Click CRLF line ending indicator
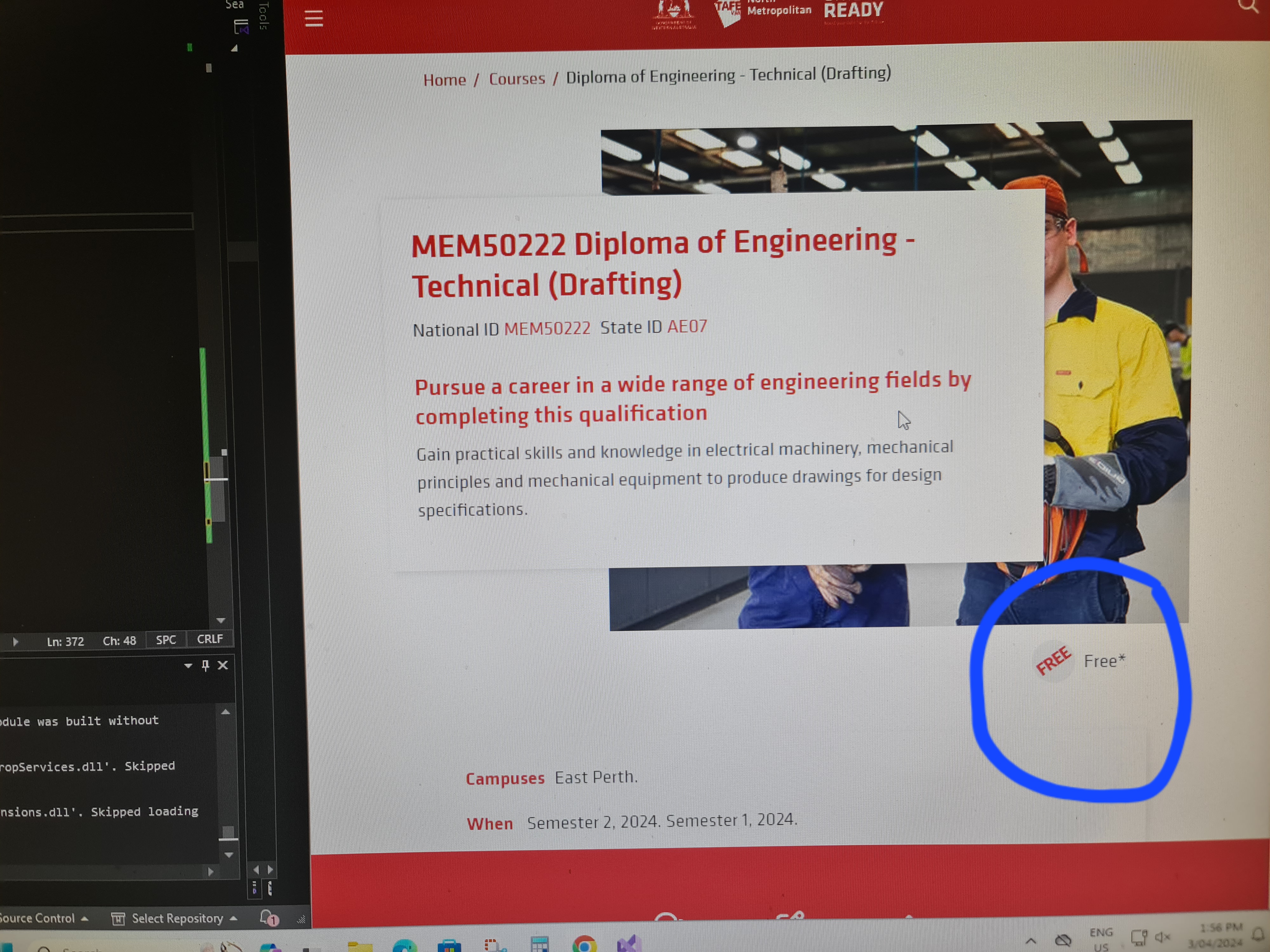Screen dimensions: 1270x952 [x=210, y=639]
